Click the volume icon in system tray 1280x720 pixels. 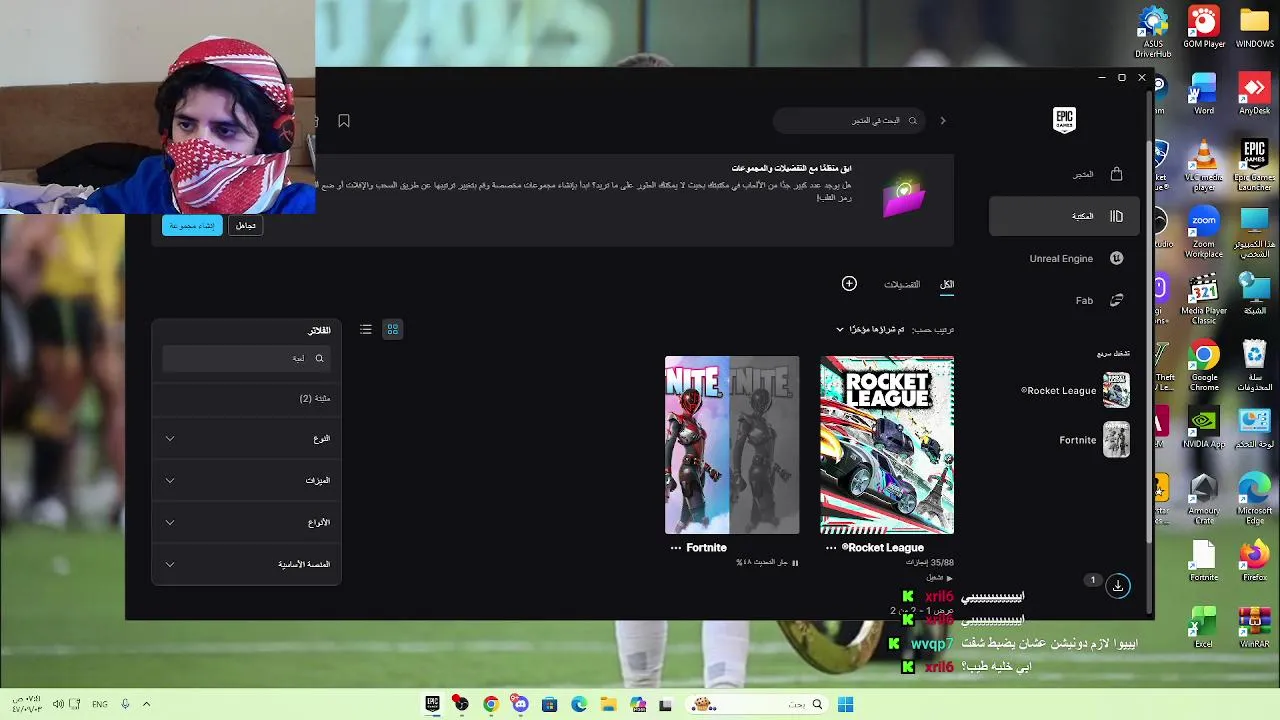pos(58,704)
